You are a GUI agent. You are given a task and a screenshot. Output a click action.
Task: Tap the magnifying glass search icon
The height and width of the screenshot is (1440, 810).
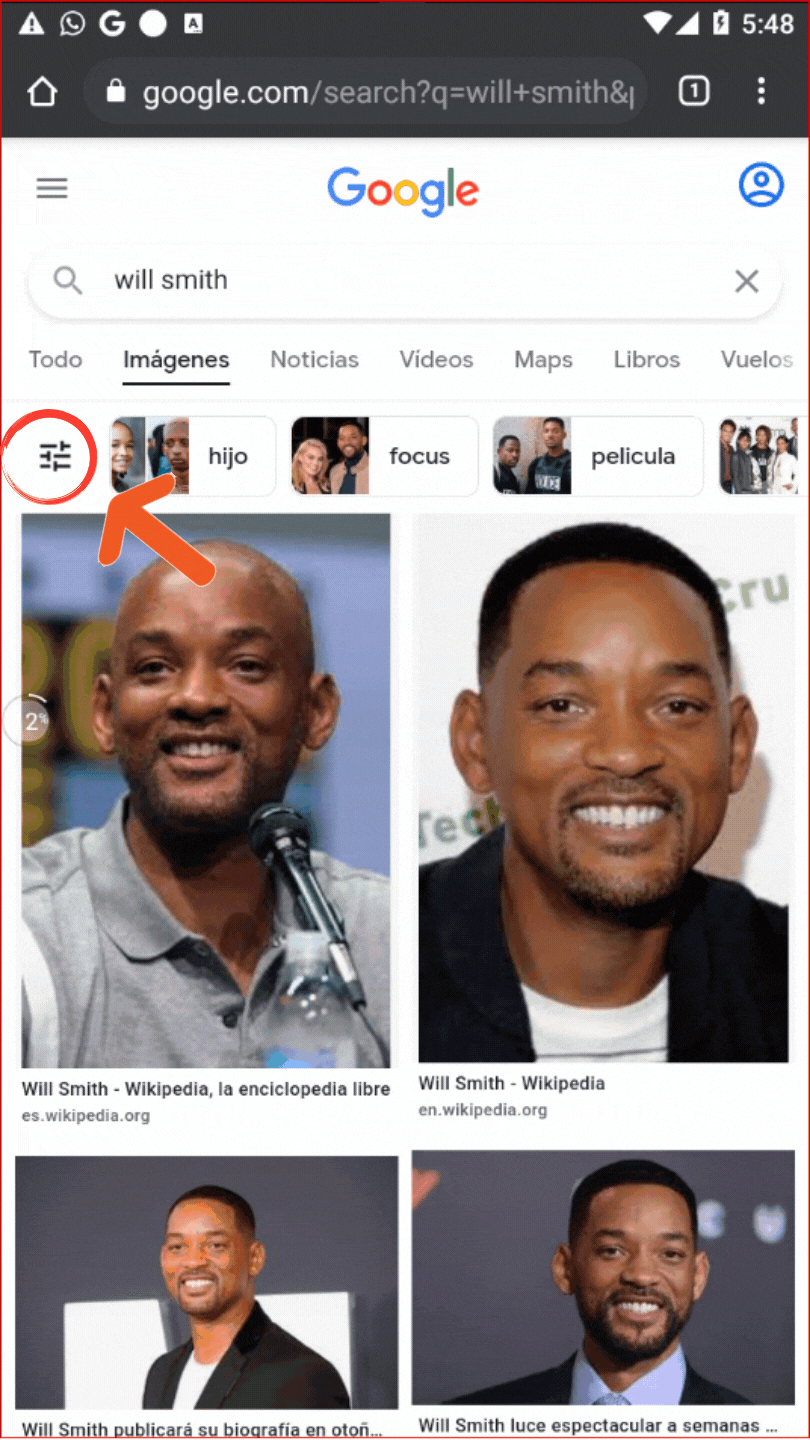pyautogui.click(x=68, y=281)
